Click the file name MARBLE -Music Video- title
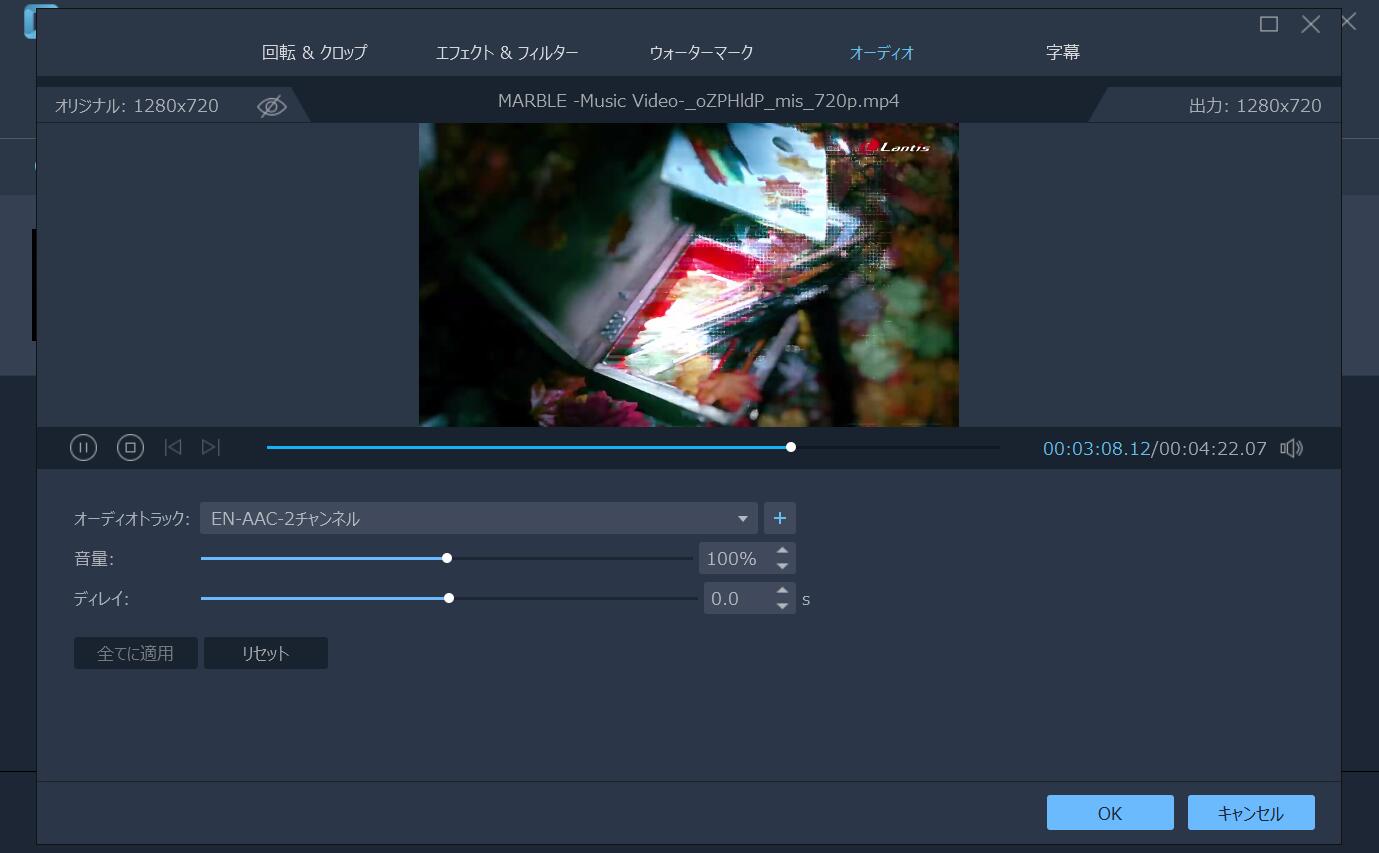1379x853 pixels. pos(698,101)
